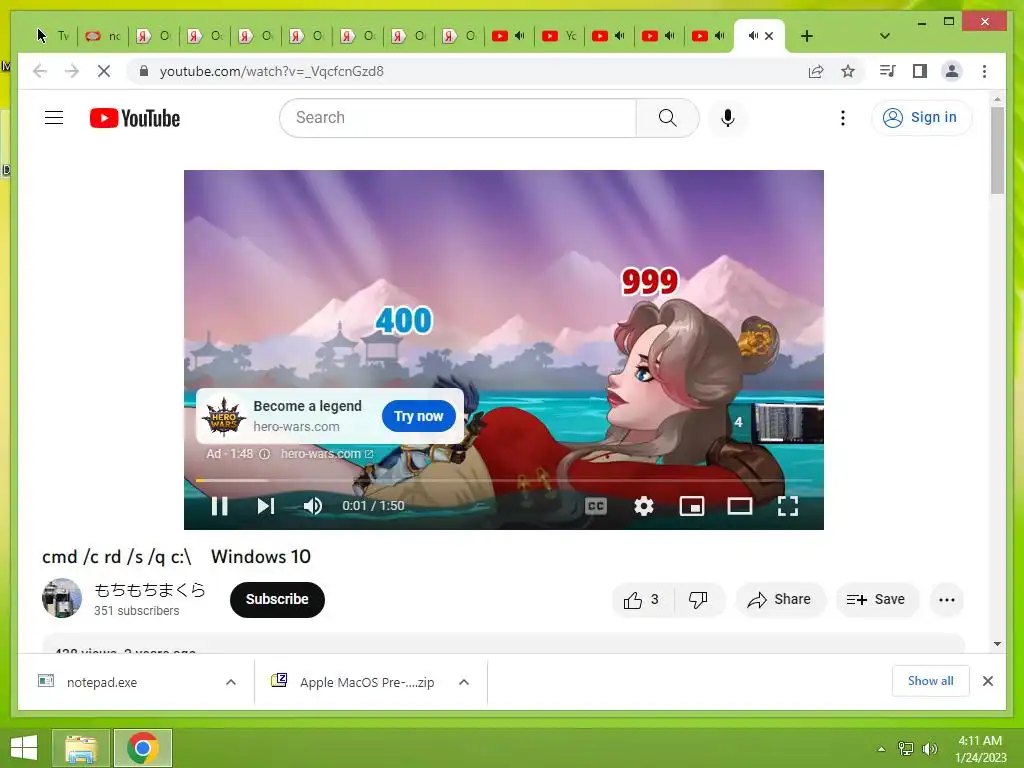
Task: Seek along the video progress bar
Action: (x=504, y=480)
